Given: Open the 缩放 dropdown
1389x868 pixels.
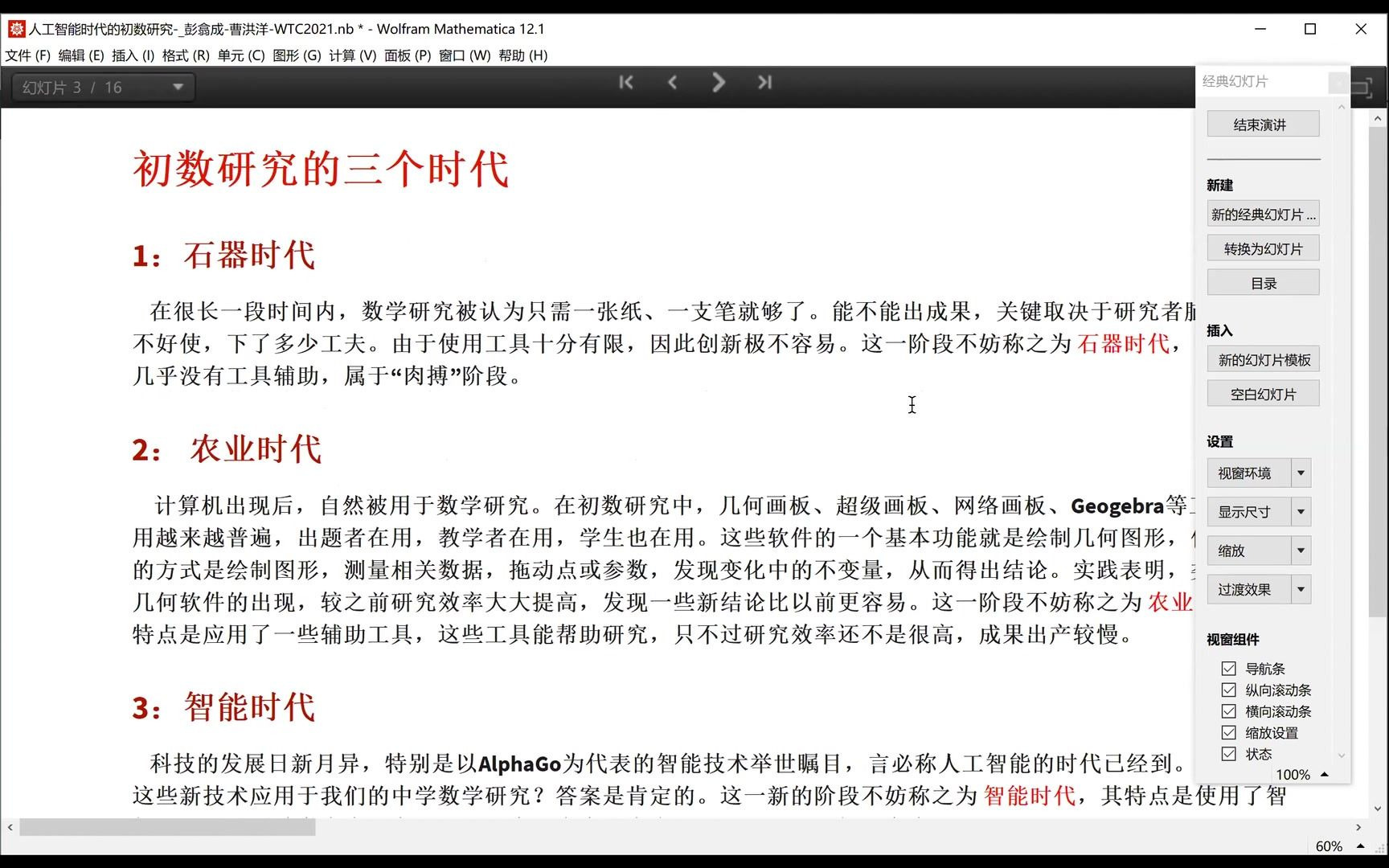Looking at the screenshot, I should (x=1259, y=551).
